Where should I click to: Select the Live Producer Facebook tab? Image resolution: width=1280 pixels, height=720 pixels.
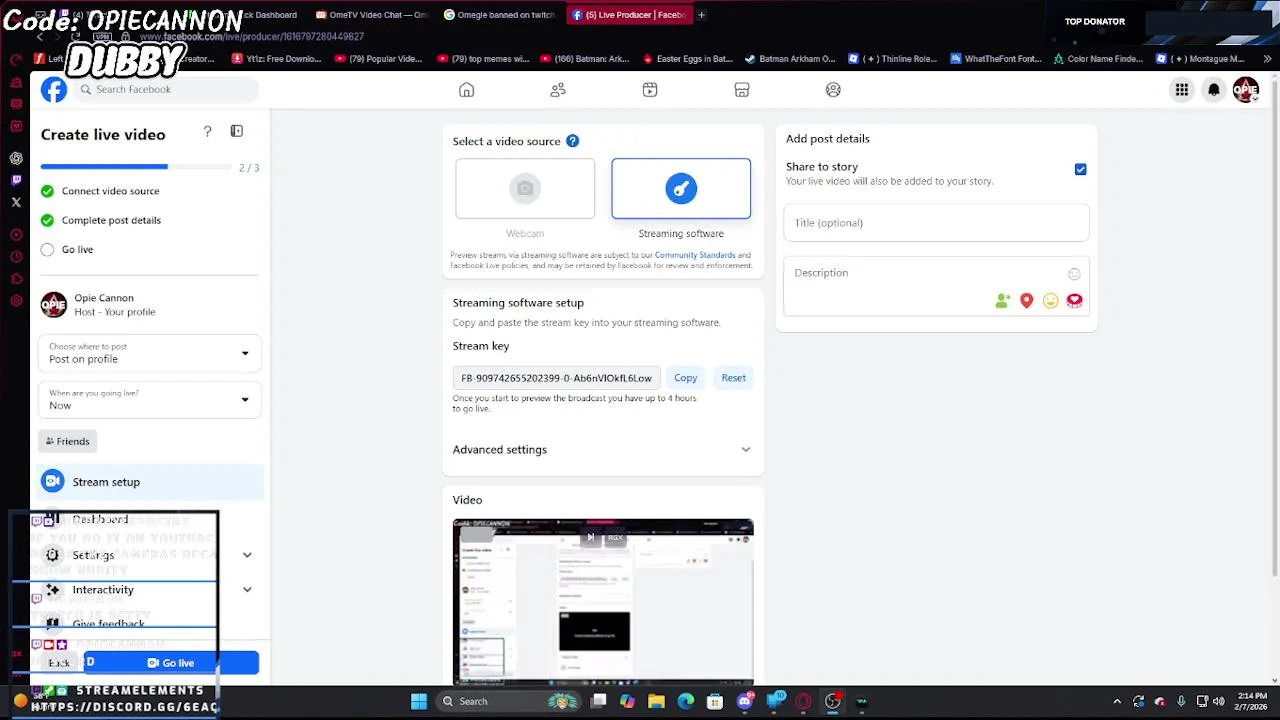[x=630, y=15]
